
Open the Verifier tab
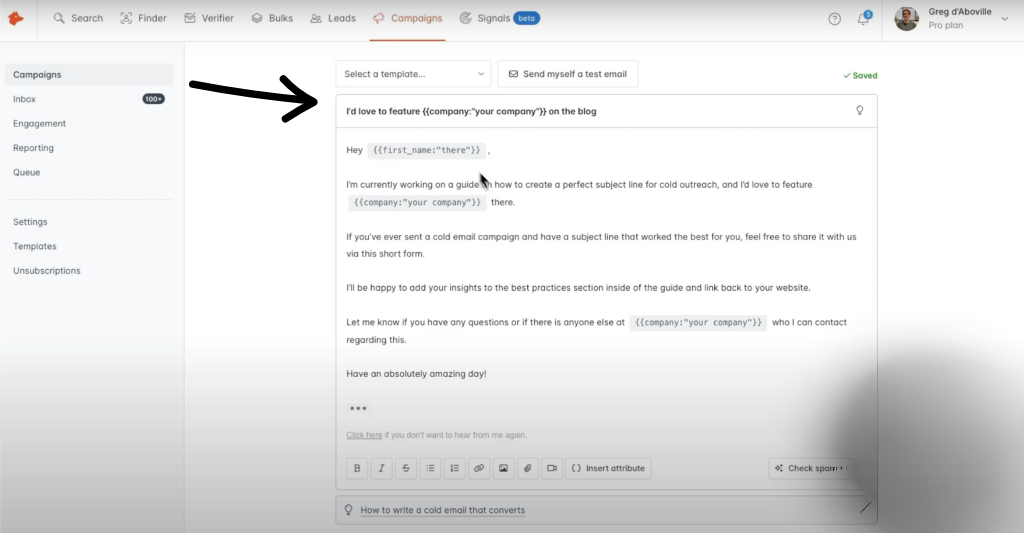coord(209,18)
